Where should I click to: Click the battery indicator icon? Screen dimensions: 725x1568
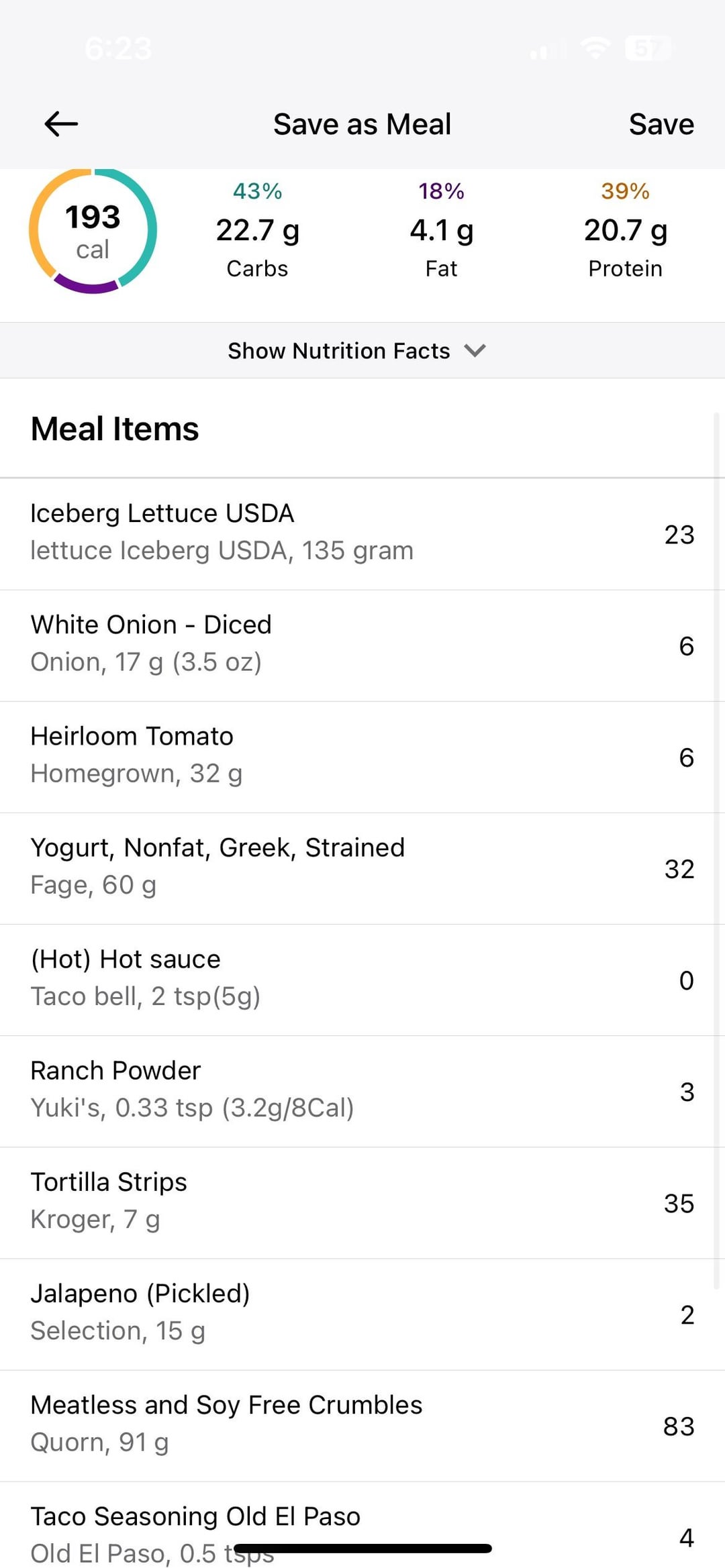pos(648,48)
